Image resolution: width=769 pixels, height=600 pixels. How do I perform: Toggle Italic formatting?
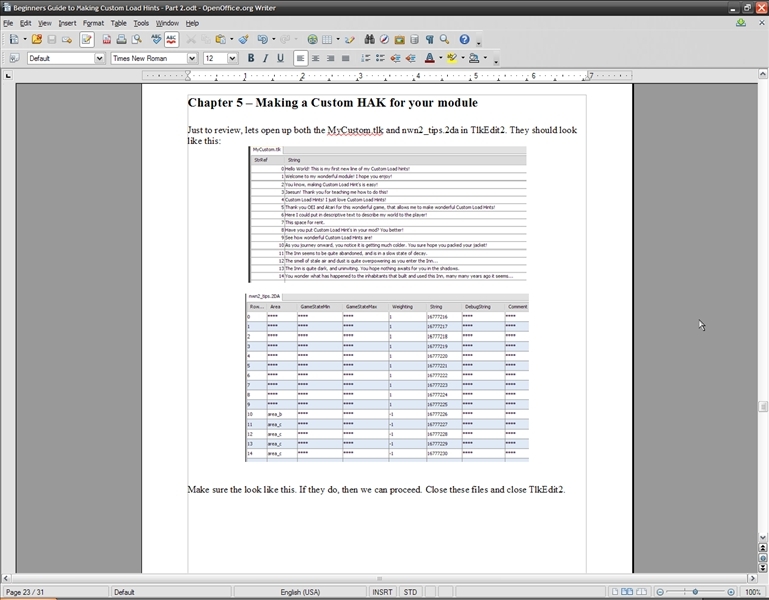click(265, 59)
